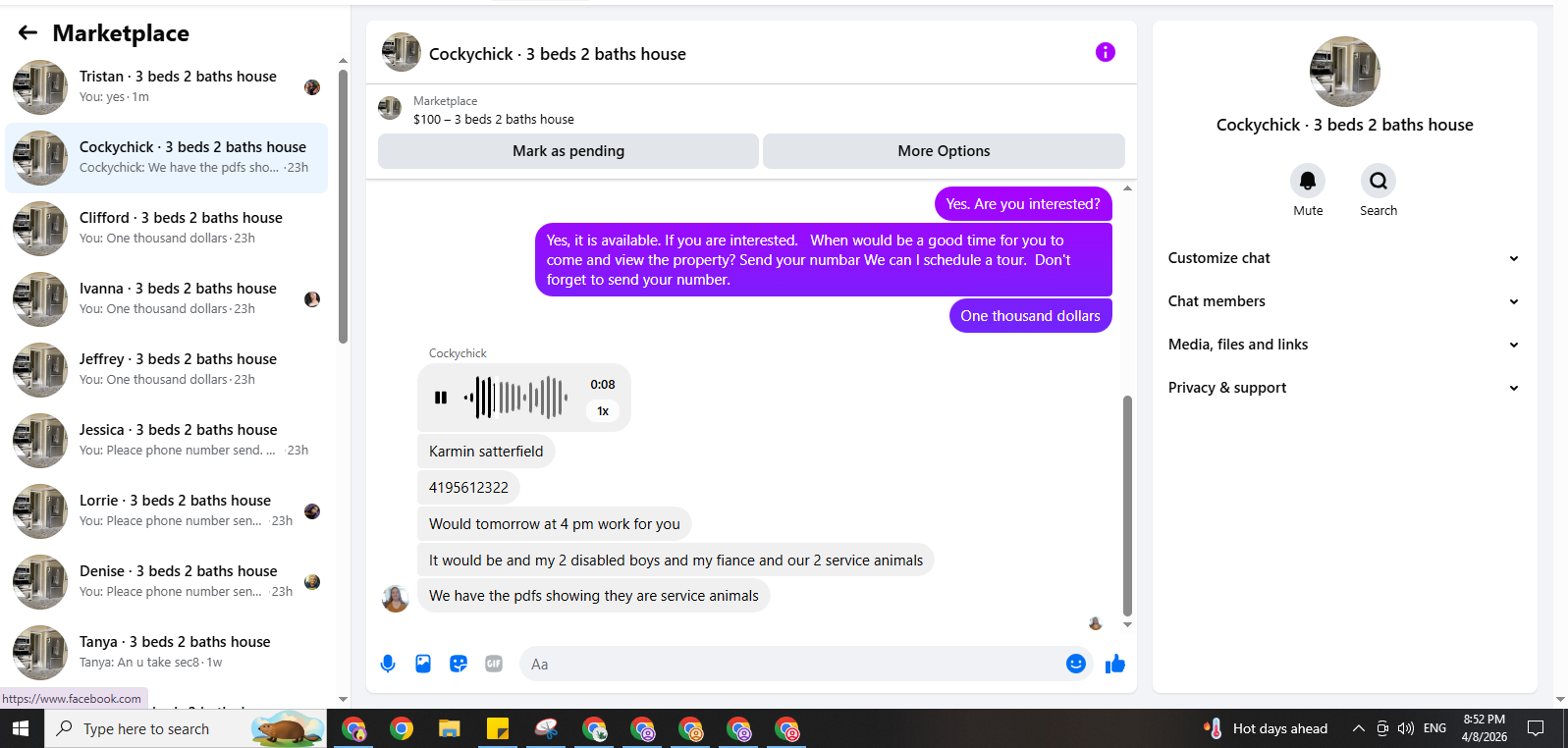
Task: Open the Jessica conversation in list
Action: click(x=167, y=440)
